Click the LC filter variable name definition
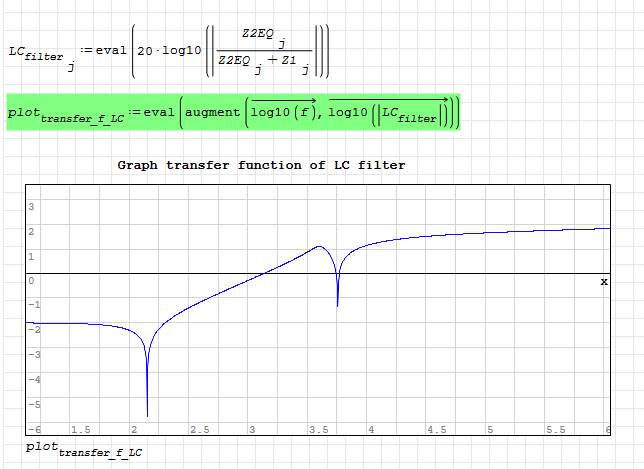The height and width of the screenshot is (469, 644). [35, 53]
